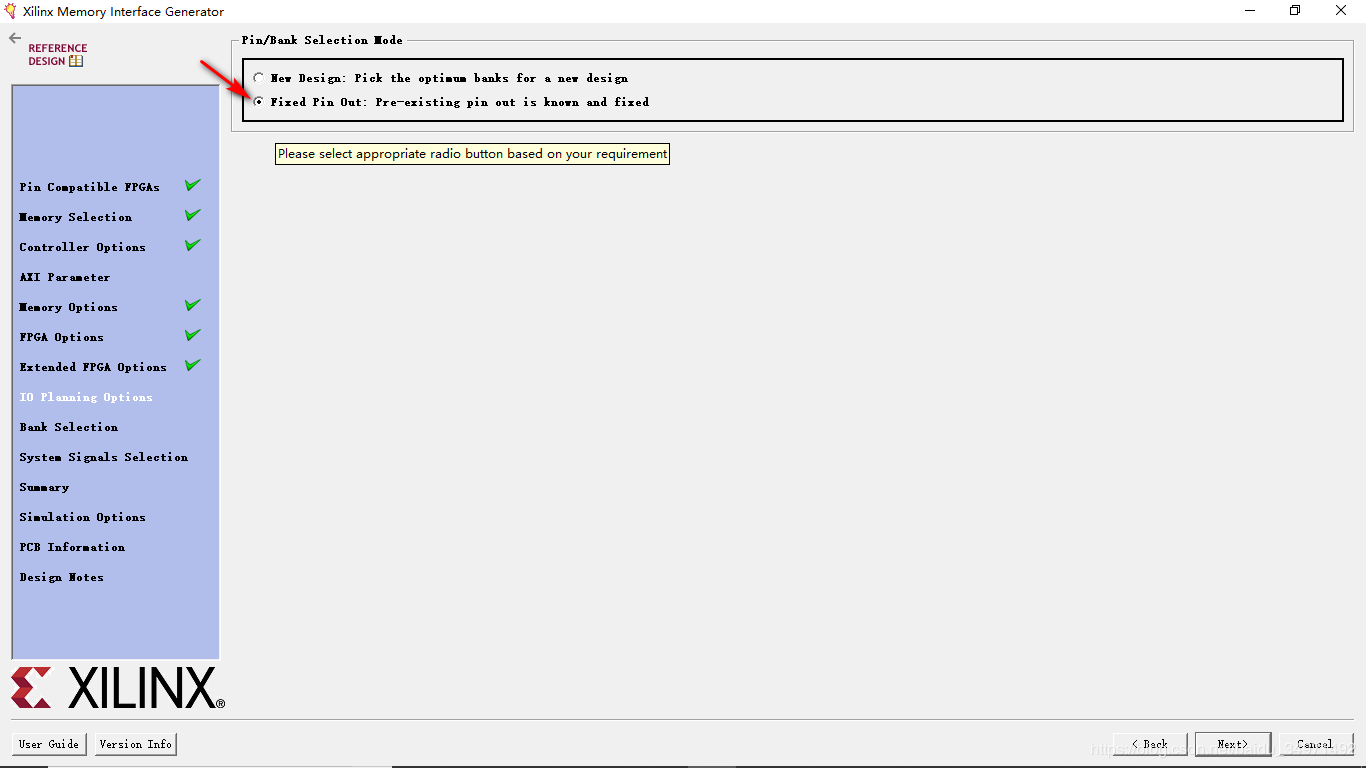Click the radio button hint tooltip text
Image resolution: width=1366 pixels, height=768 pixels.
click(472, 154)
